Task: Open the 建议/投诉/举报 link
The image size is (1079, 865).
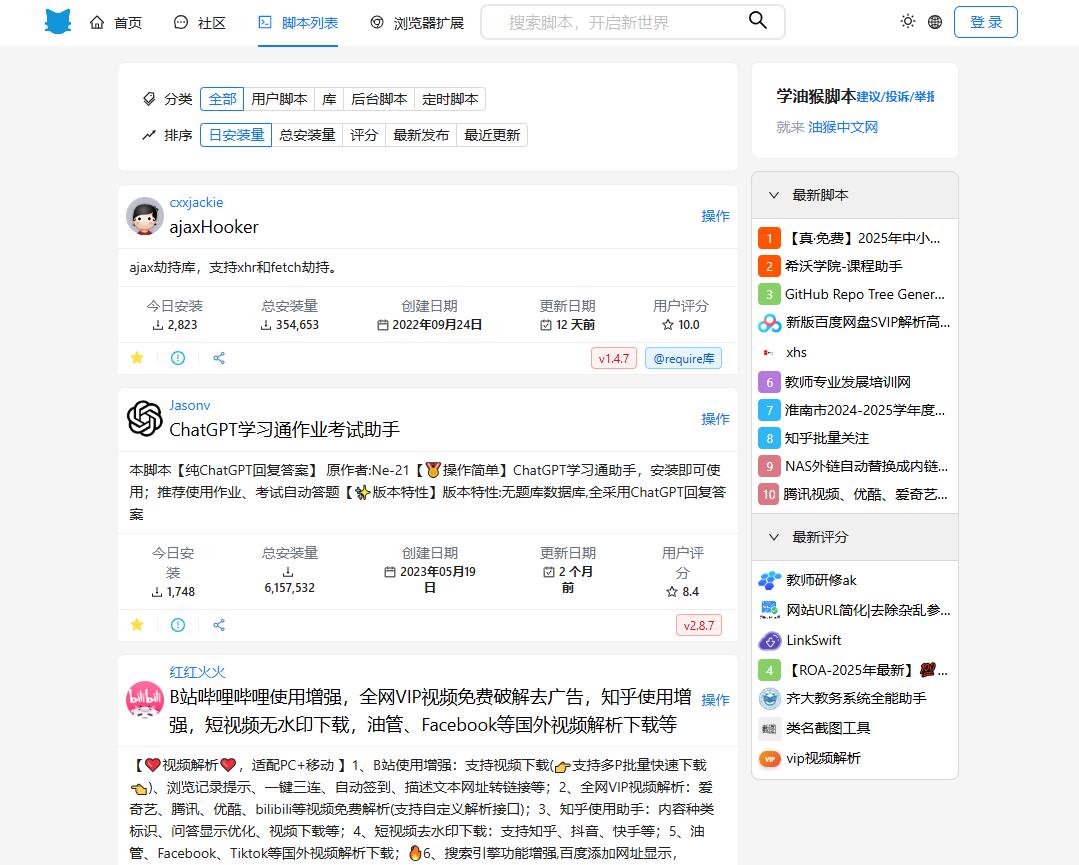Action: pyautogui.click(x=895, y=97)
